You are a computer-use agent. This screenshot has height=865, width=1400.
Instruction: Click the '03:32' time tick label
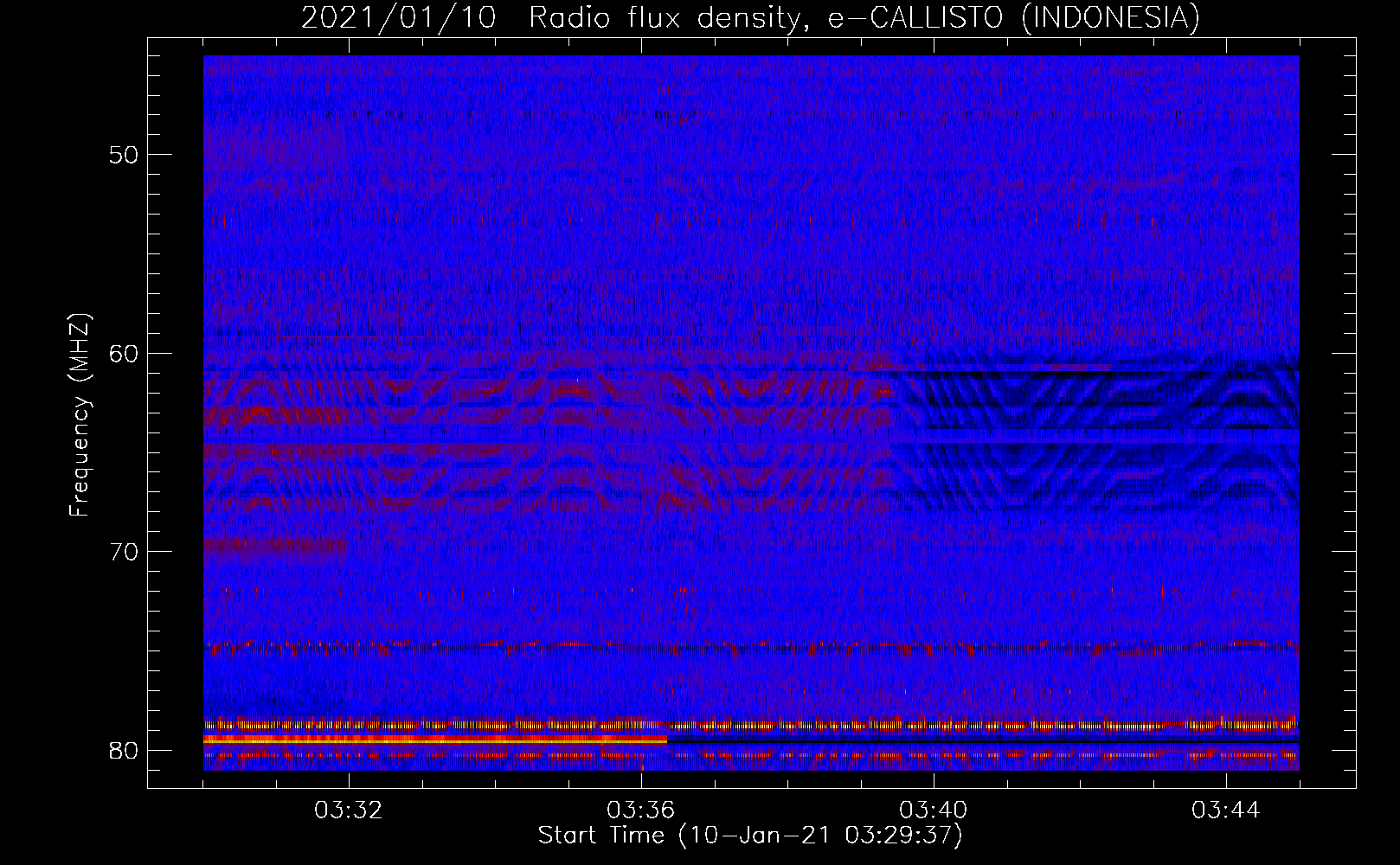click(x=349, y=811)
